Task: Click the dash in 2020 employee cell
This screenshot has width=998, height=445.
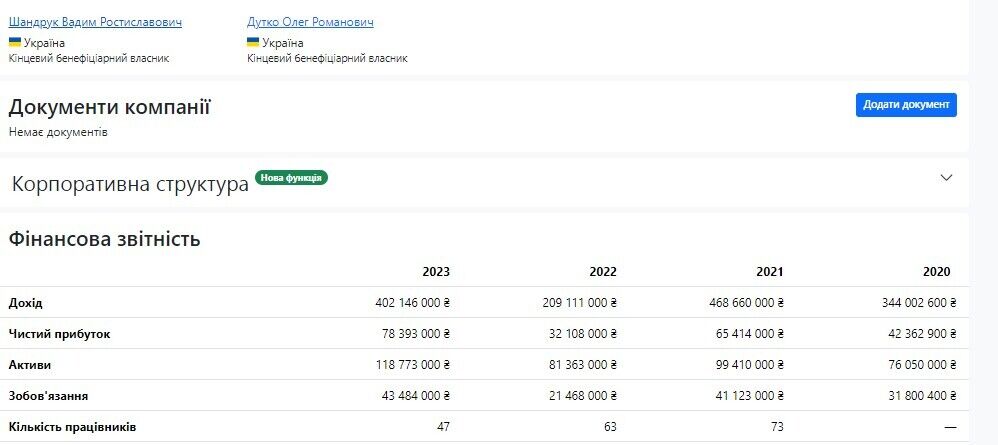Action: tap(950, 427)
